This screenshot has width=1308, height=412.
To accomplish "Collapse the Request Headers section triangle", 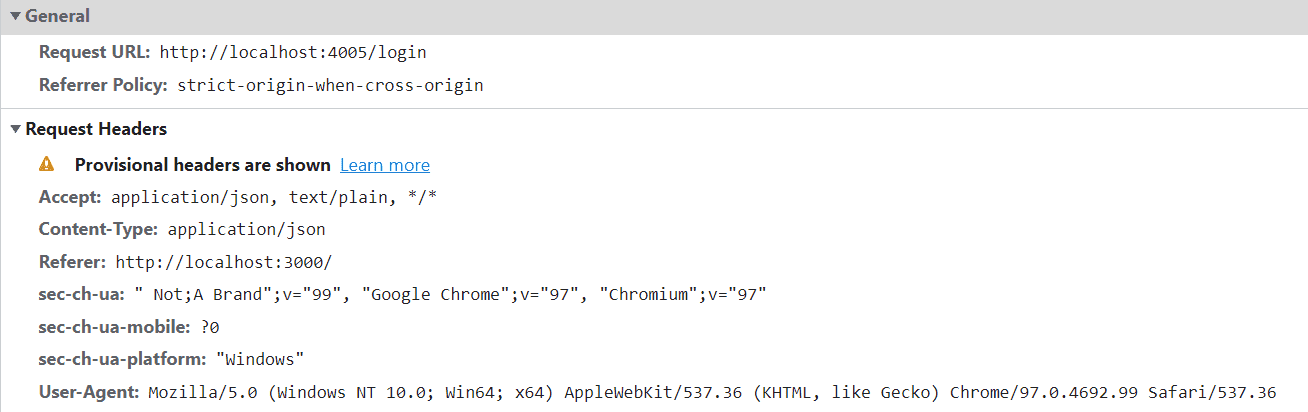I will (15, 129).
